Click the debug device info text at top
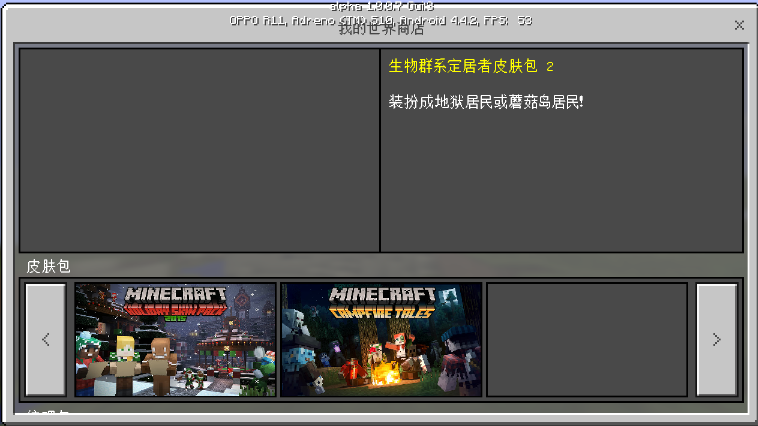 click(x=380, y=19)
